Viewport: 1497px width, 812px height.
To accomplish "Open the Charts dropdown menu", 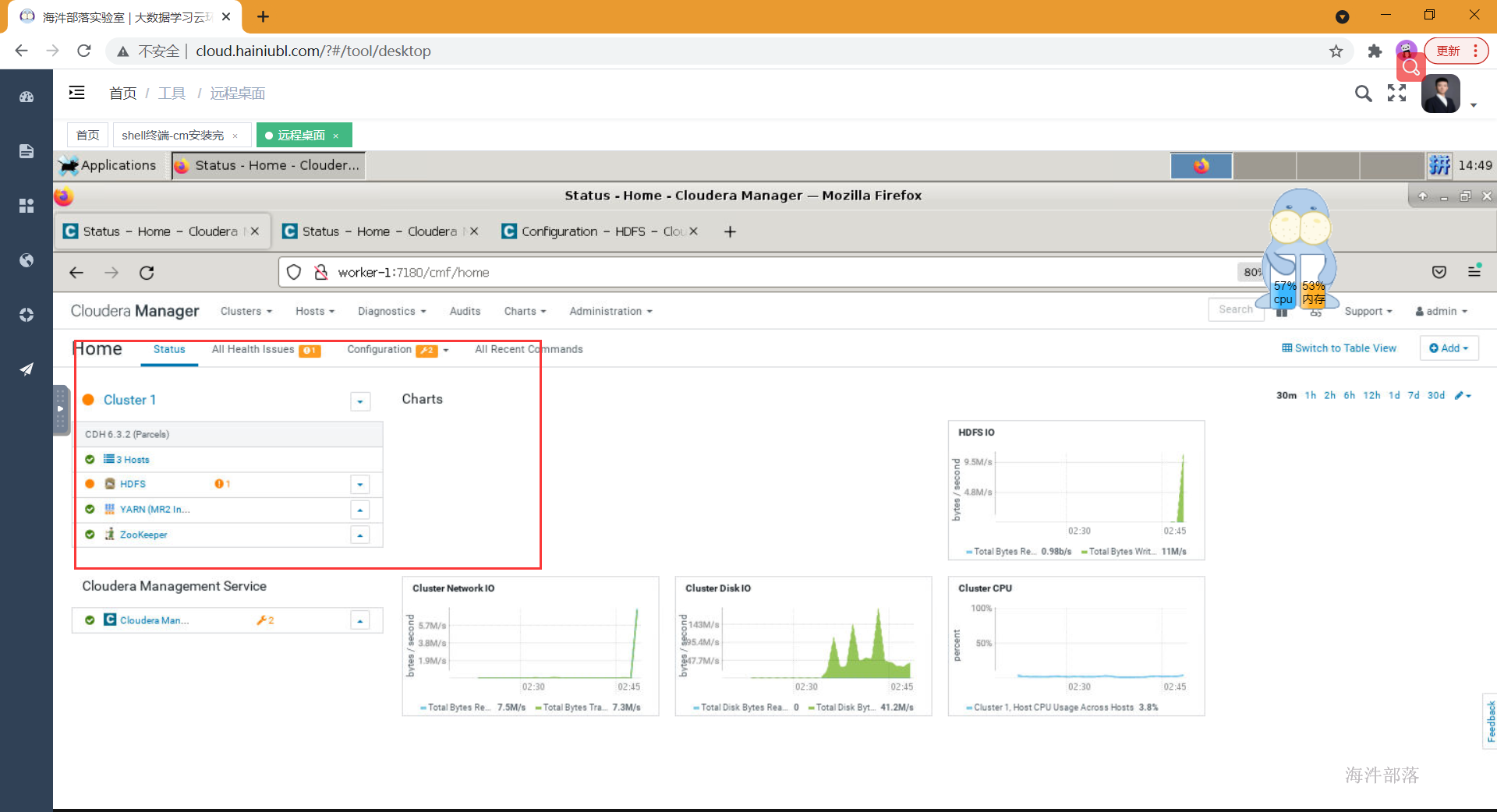I will pyautogui.click(x=525, y=311).
